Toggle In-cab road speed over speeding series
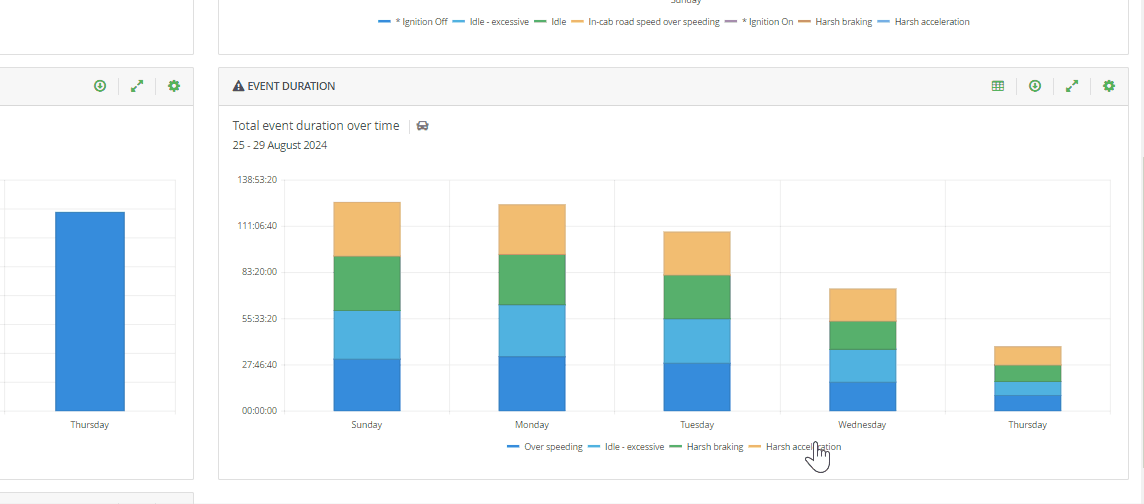The image size is (1144, 504). 645,22
